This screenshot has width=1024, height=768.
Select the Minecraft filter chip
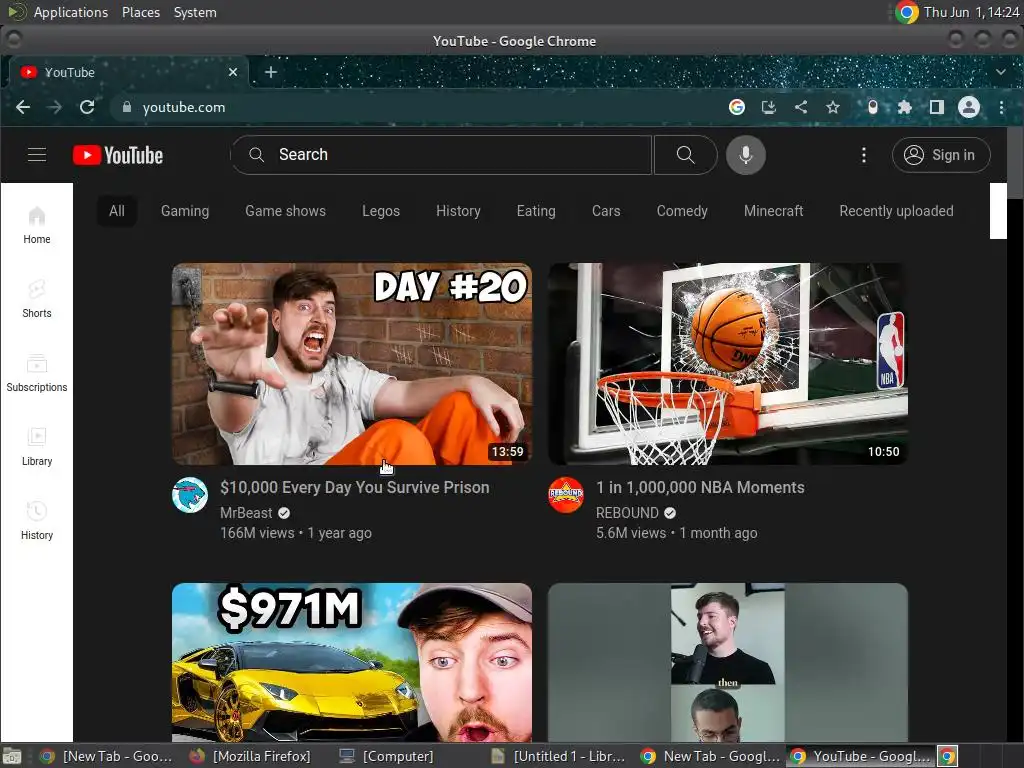coord(773,211)
